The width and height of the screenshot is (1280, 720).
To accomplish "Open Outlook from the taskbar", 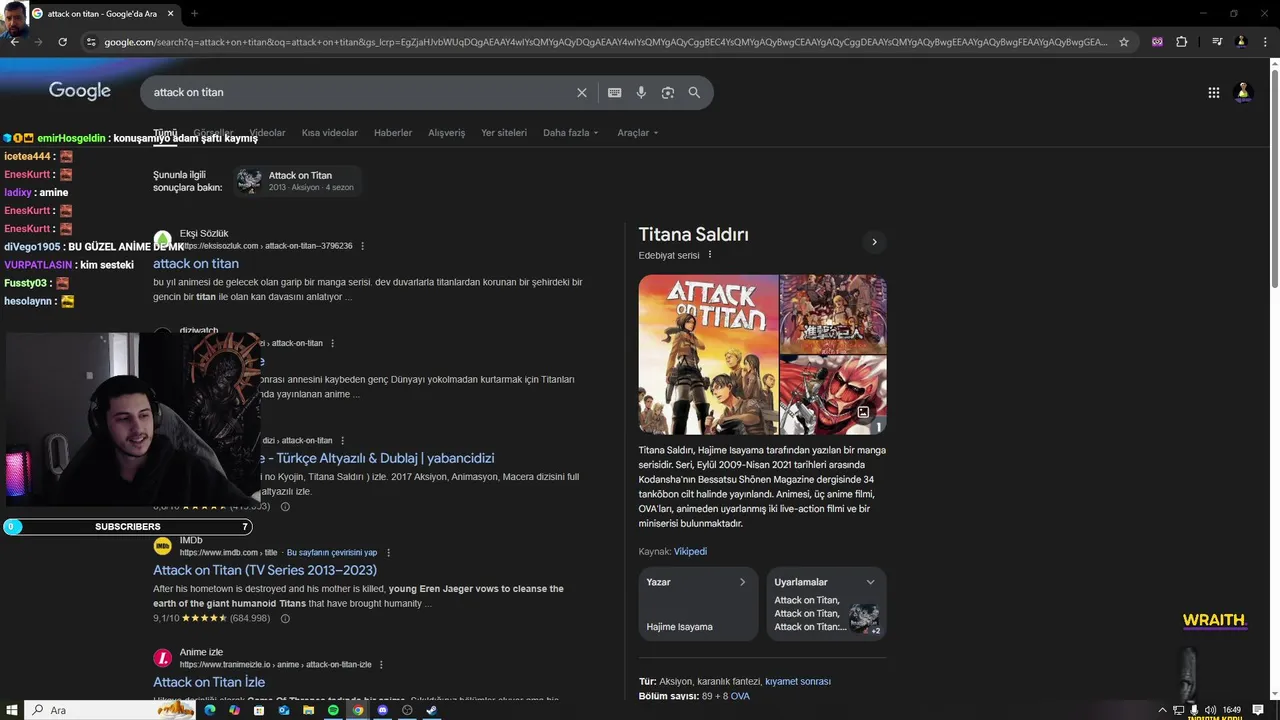I will click(284, 710).
